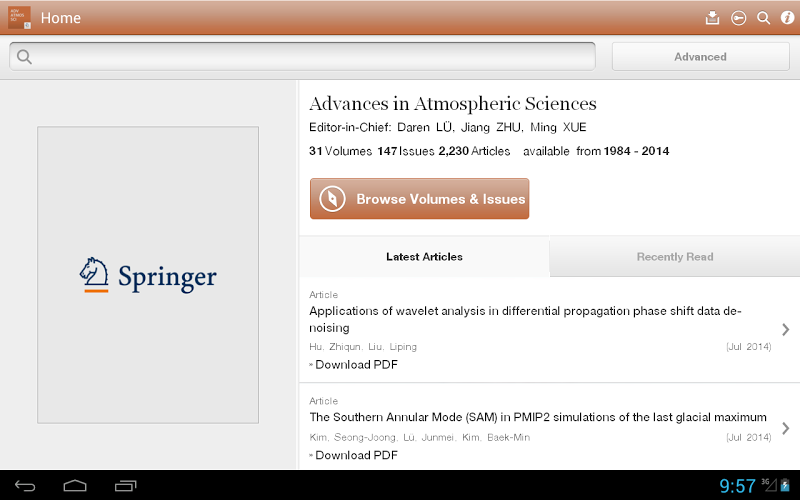Tap 'Advances in Atmospheric Sciences' heading
This screenshot has width=800, height=500.
pos(453,104)
